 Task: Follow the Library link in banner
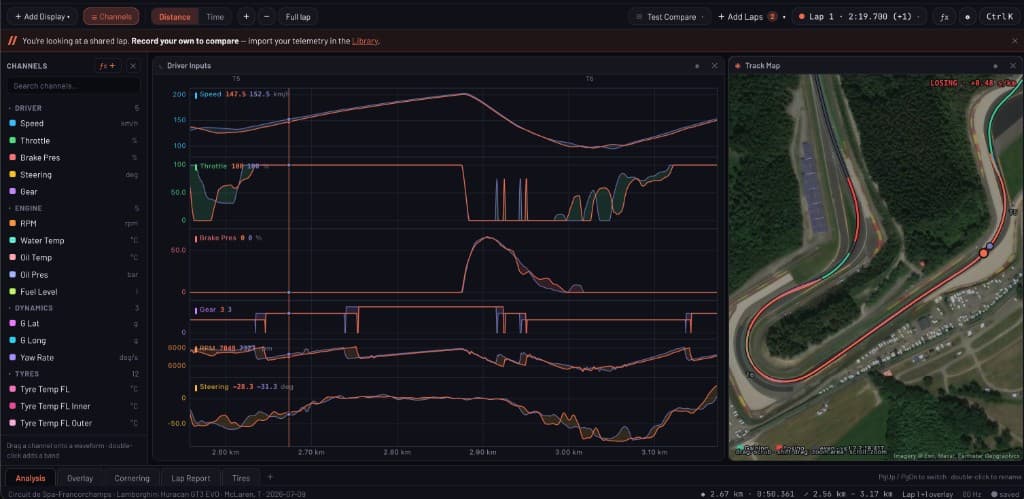pos(365,40)
